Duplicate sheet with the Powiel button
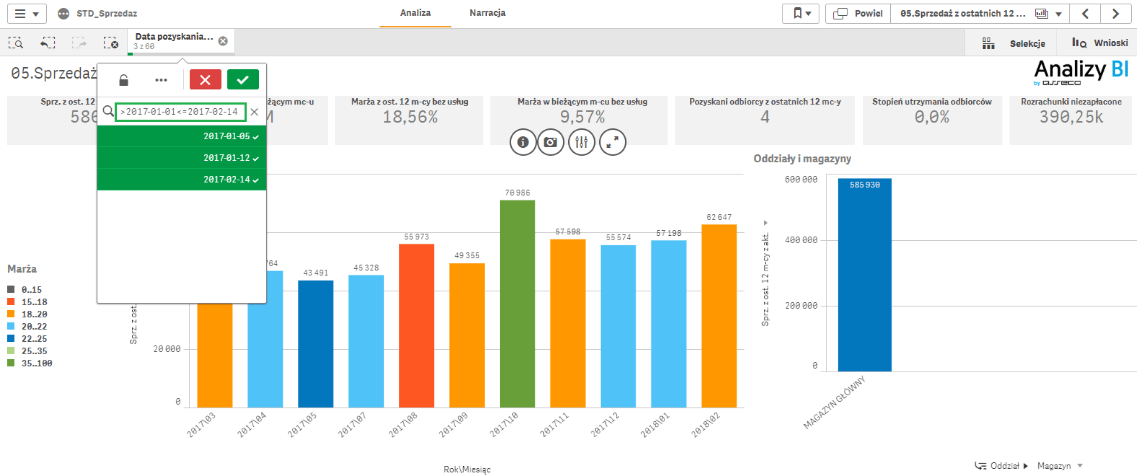Screen dimensions: 1138x476 [858, 14]
